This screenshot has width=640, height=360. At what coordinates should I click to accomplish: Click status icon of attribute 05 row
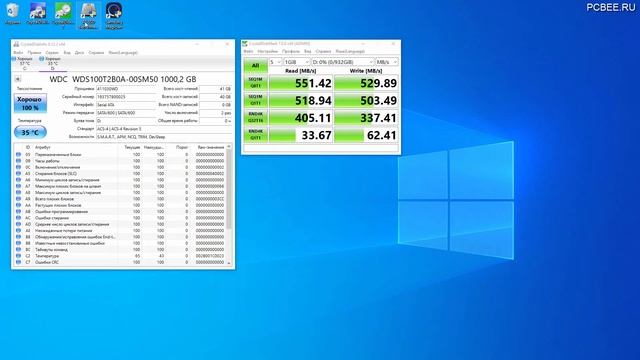coord(18,155)
